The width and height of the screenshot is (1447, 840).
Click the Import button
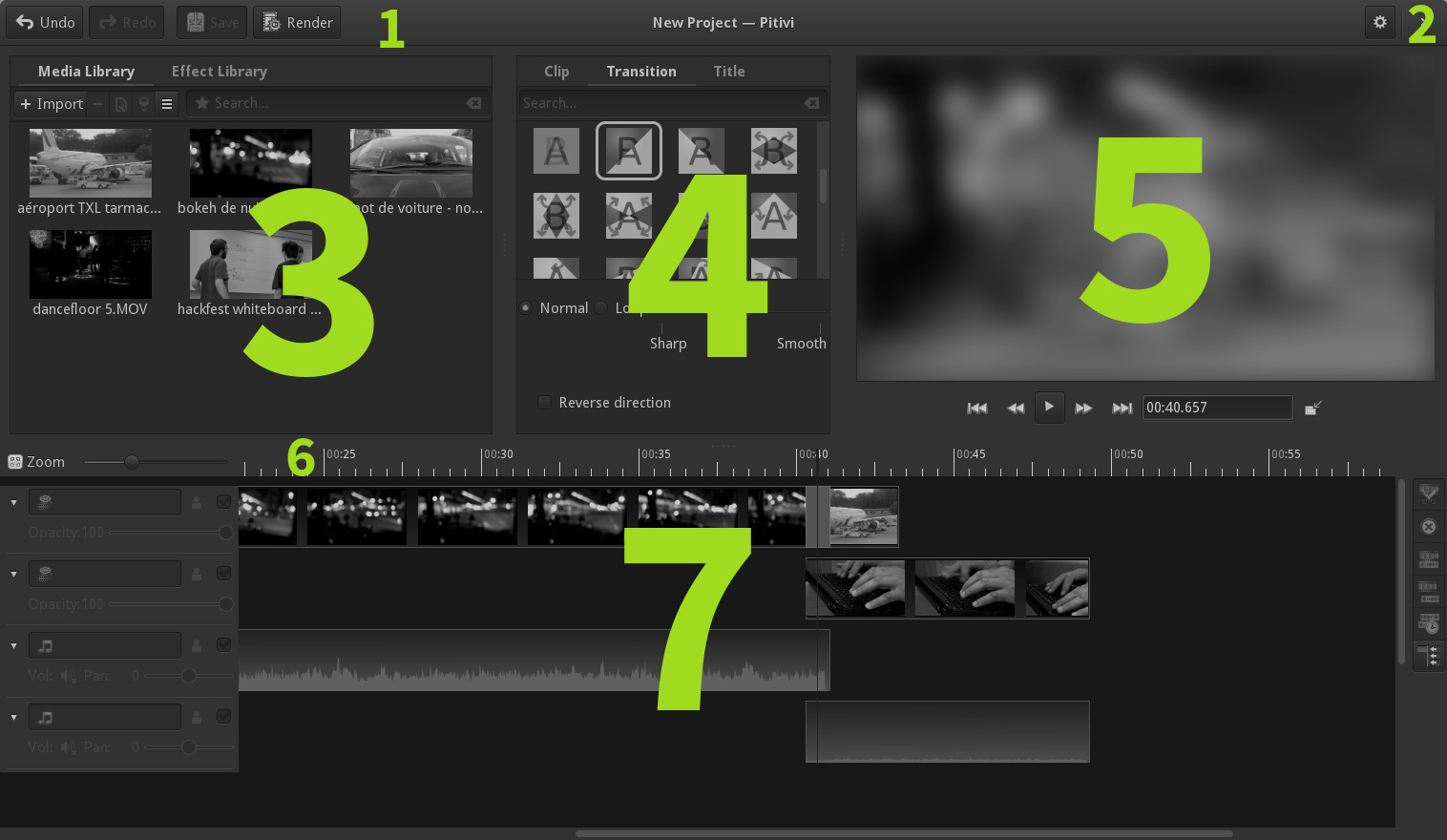click(52, 104)
